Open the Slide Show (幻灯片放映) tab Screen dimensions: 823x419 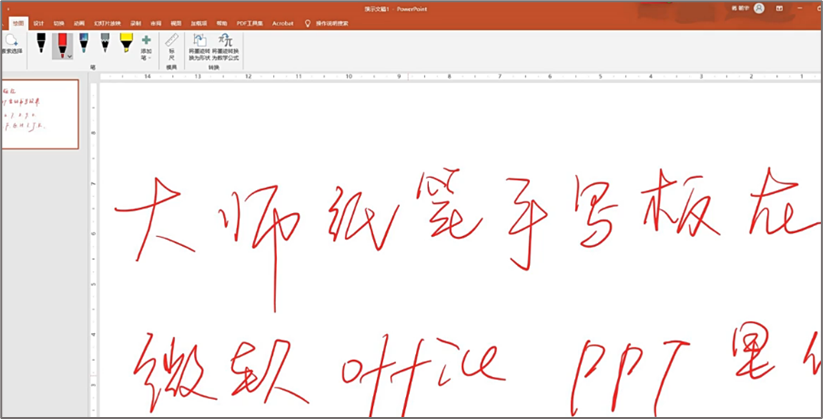tap(108, 24)
